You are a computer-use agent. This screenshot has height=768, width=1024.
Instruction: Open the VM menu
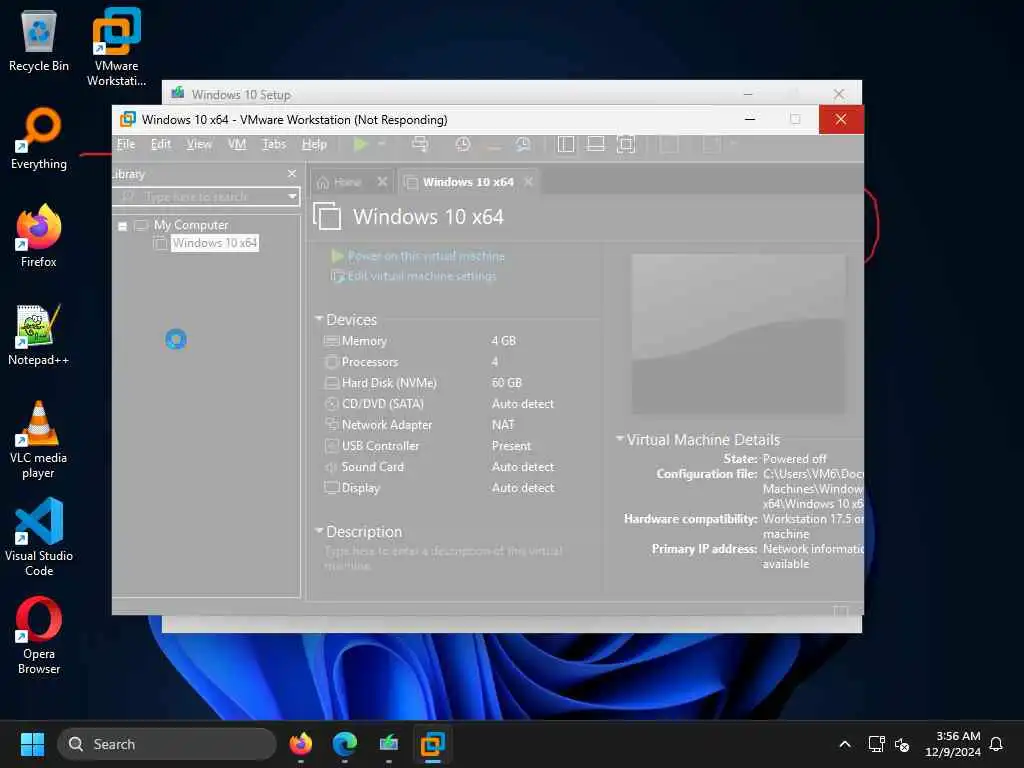tap(237, 144)
